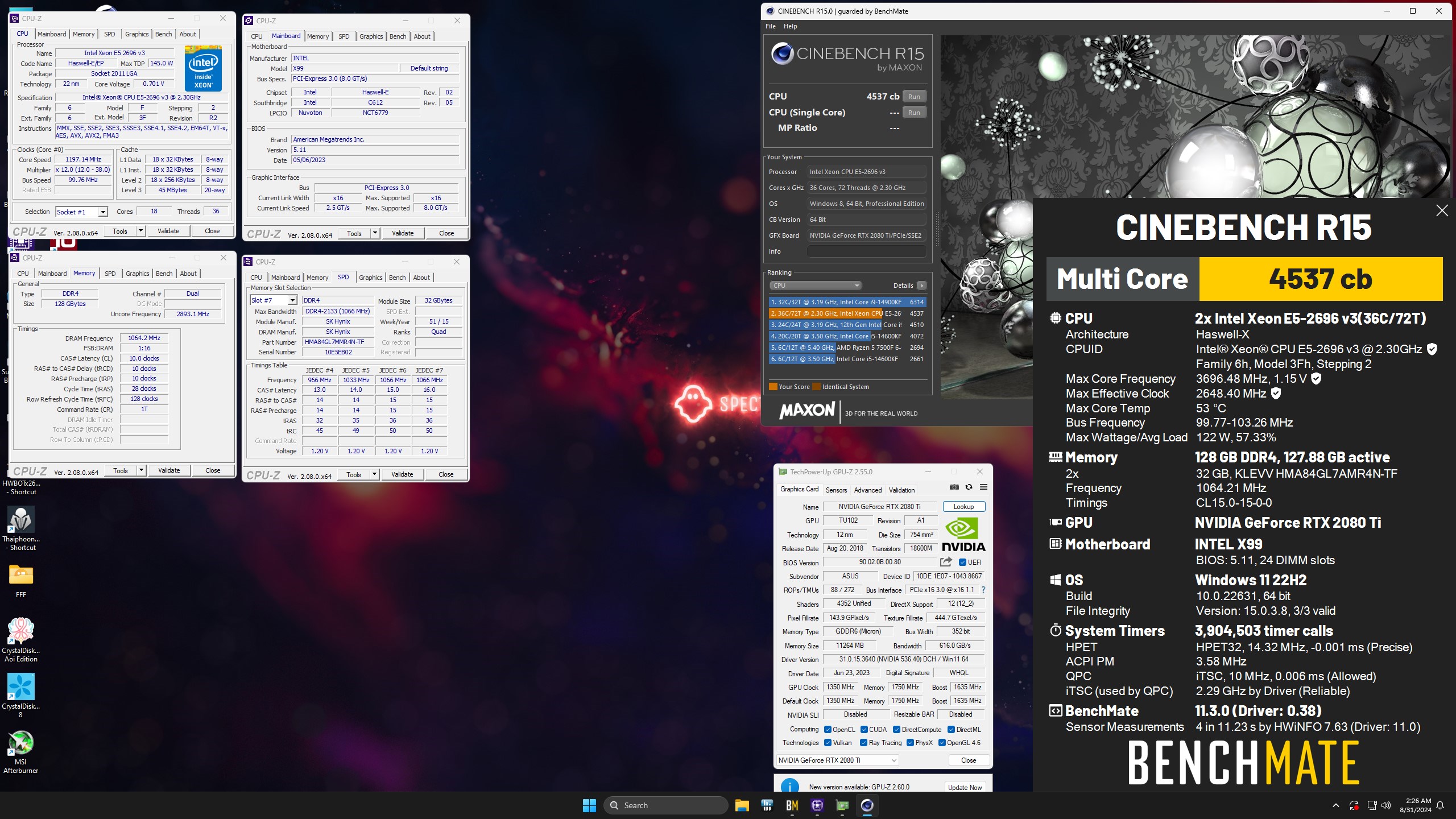Screen dimensions: 1456x819
Task: Open the volume control in the system tray
Action: (x=1386, y=805)
